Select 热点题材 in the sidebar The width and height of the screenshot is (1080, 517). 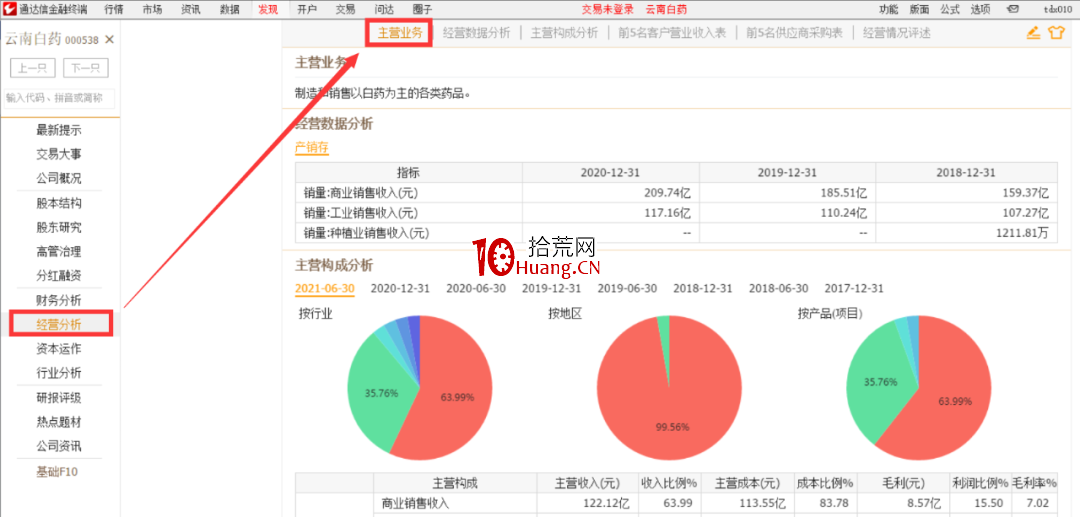coord(59,422)
